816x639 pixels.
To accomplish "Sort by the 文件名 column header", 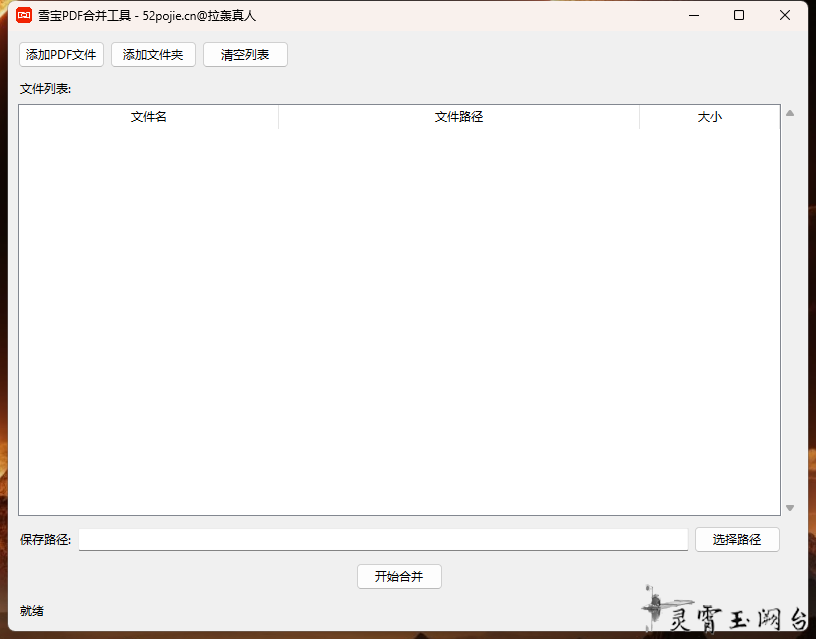I will [149, 117].
